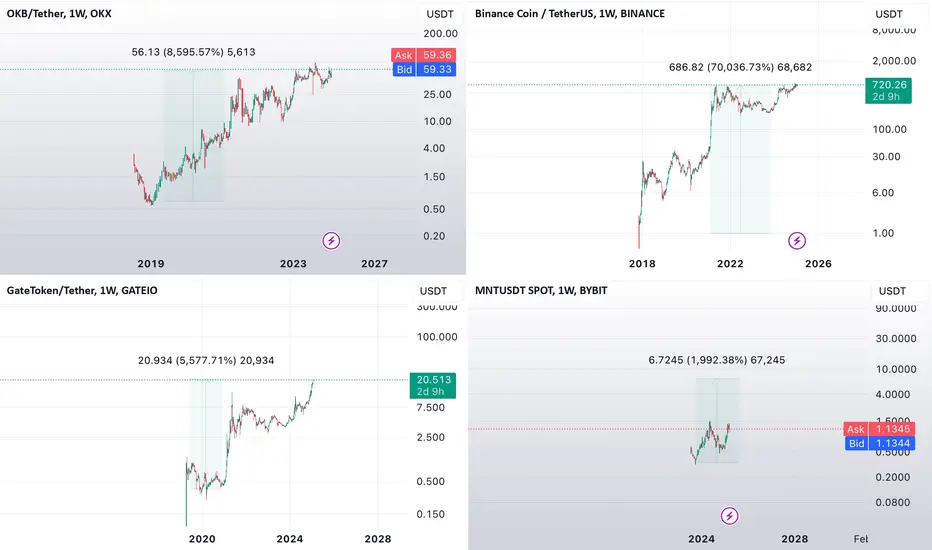Select the OKB blue Bid price label

424,70
